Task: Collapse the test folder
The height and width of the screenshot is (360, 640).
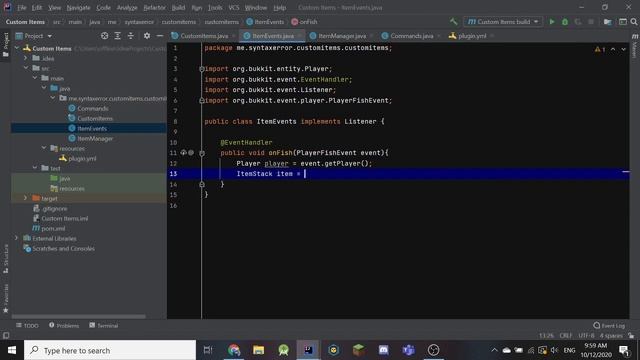Action: [x=35, y=168]
